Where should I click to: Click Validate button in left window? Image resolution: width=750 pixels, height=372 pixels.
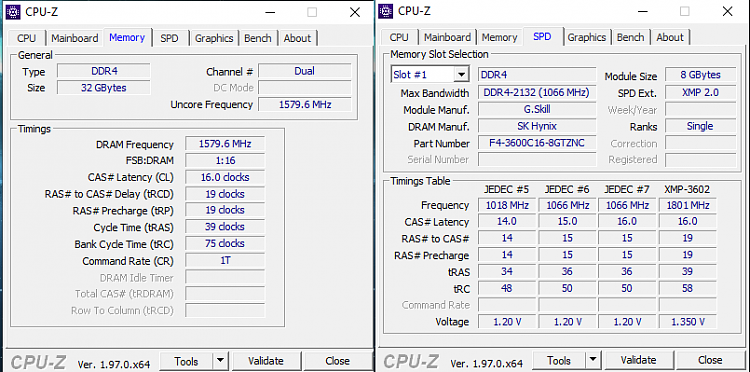[266, 361]
